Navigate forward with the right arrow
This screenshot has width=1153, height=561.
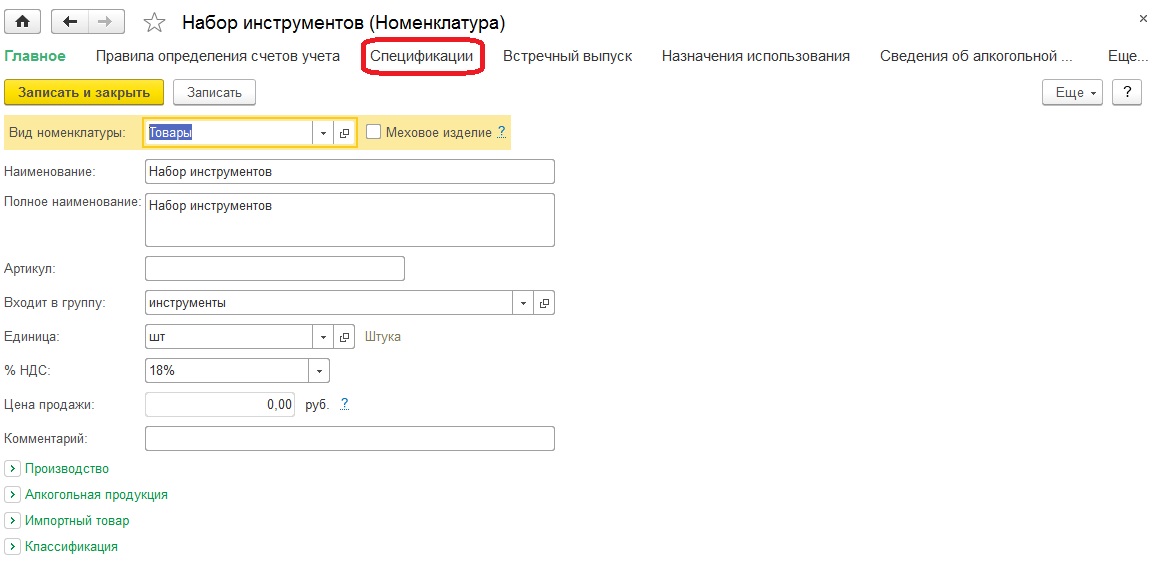106,22
